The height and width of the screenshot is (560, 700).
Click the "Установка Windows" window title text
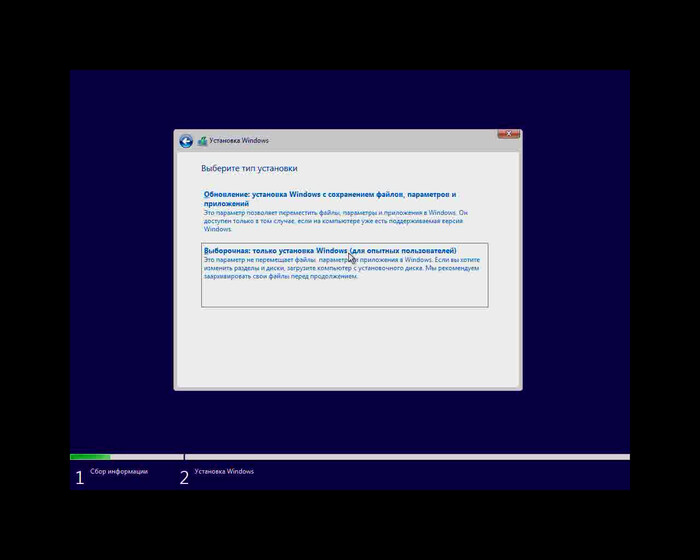(x=239, y=141)
